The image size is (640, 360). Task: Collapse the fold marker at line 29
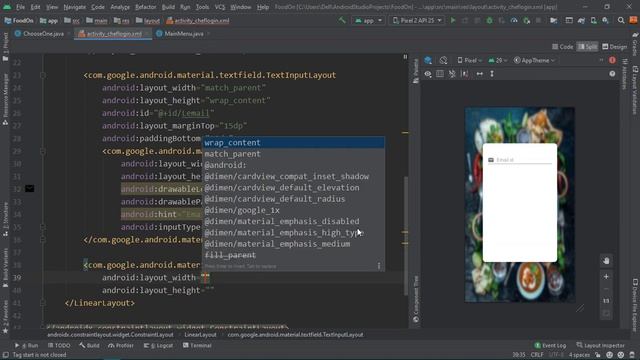(x=43, y=151)
